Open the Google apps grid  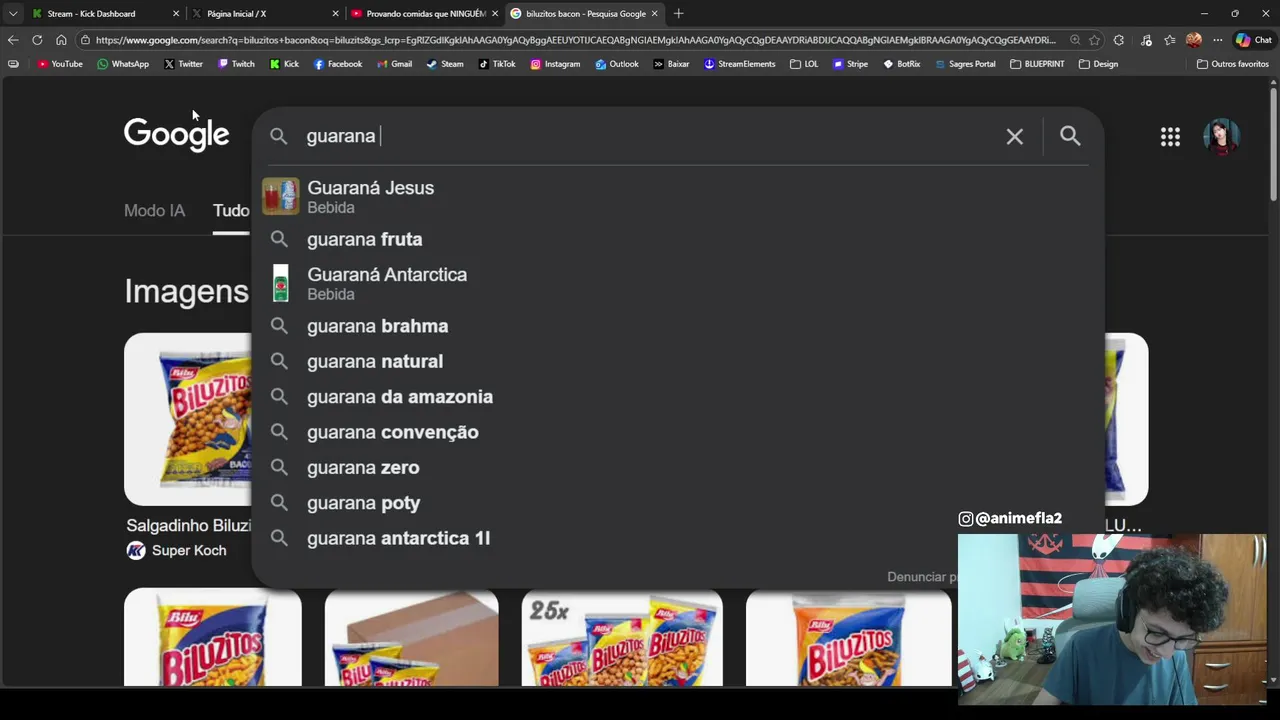(1170, 137)
